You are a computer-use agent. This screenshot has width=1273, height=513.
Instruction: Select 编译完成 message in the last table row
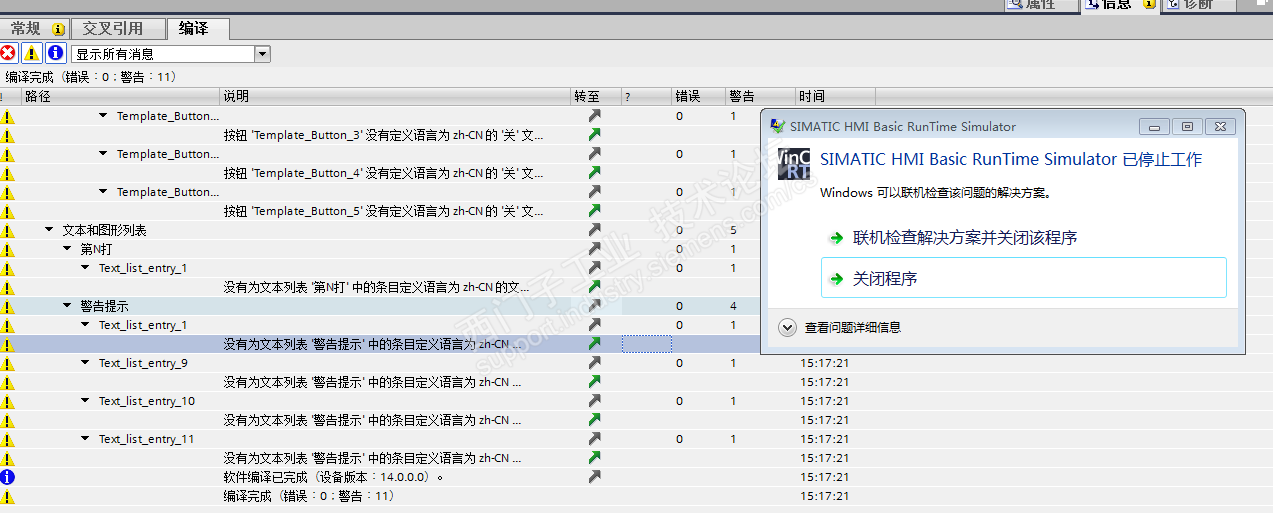(x=309, y=496)
